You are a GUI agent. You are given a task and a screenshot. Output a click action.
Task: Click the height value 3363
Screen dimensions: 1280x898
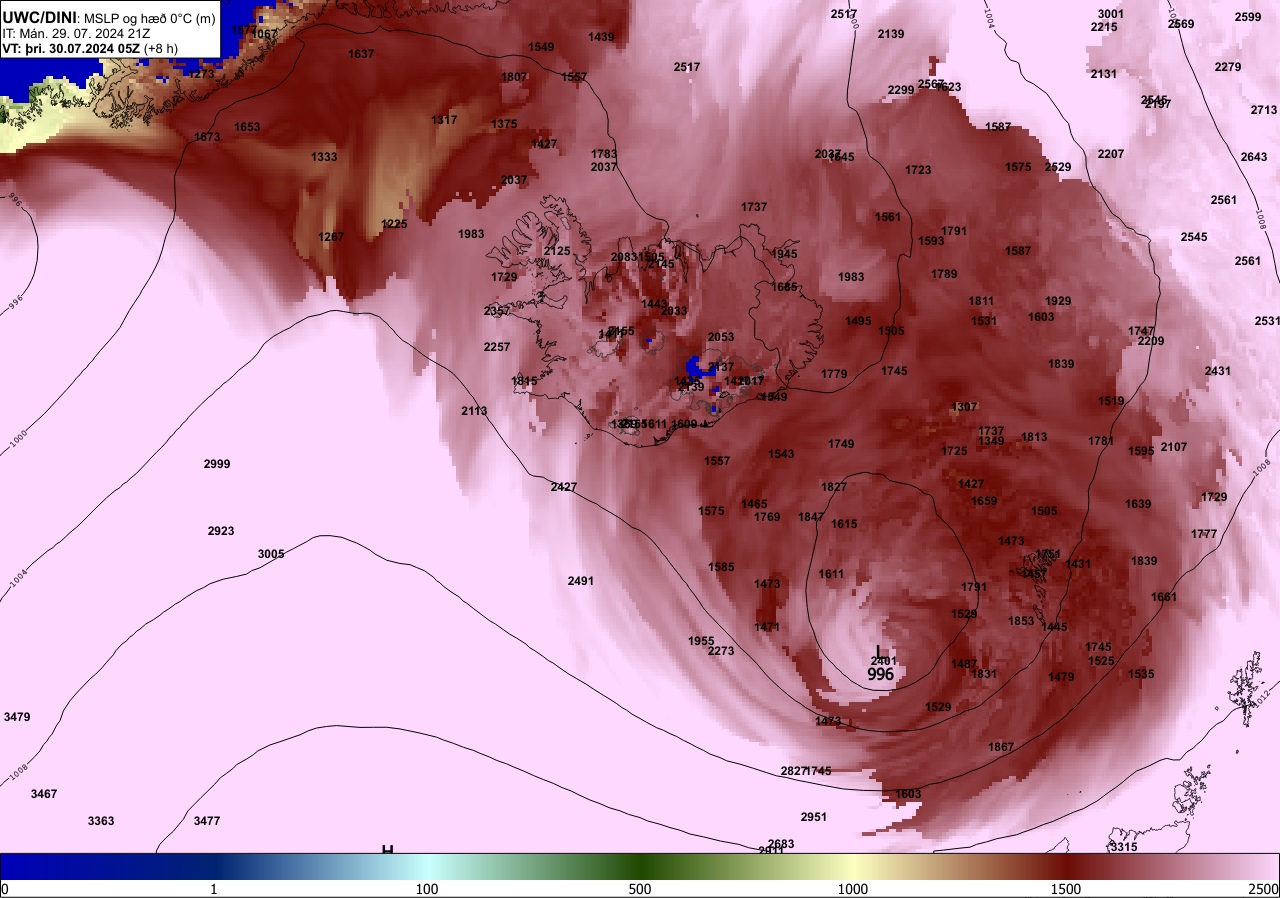[101, 821]
